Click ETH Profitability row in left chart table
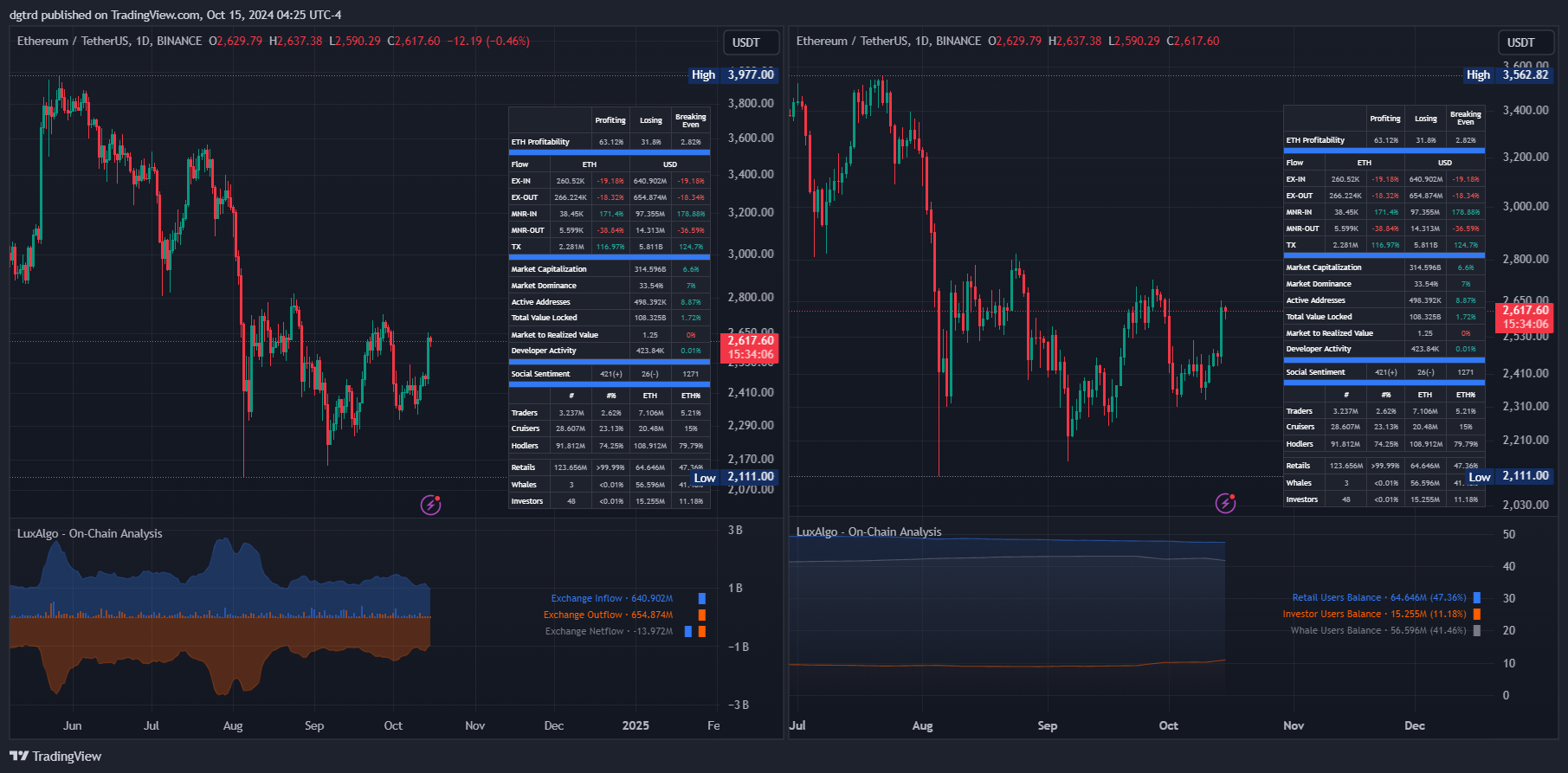Viewport: 1568px width, 773px height. (610, 142)
